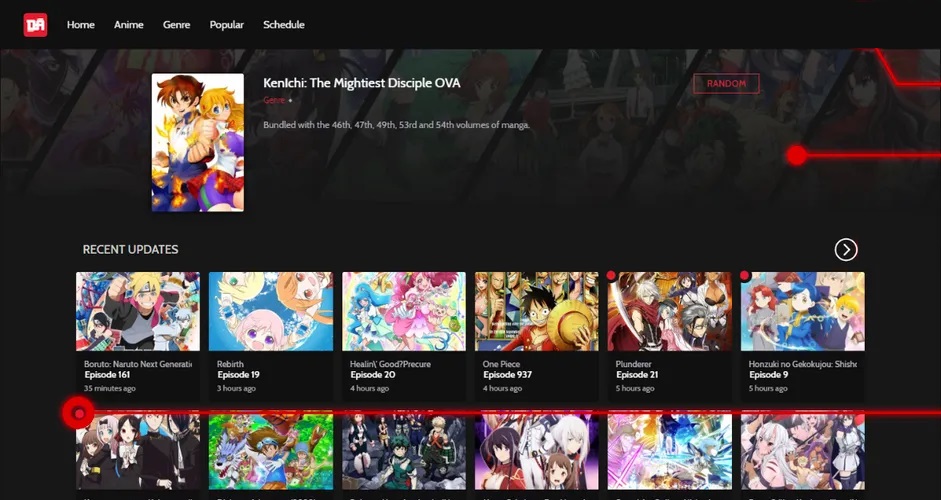
Task: Click the 'Bundled with the 46th' description text
Action: (x=396, y=125)
